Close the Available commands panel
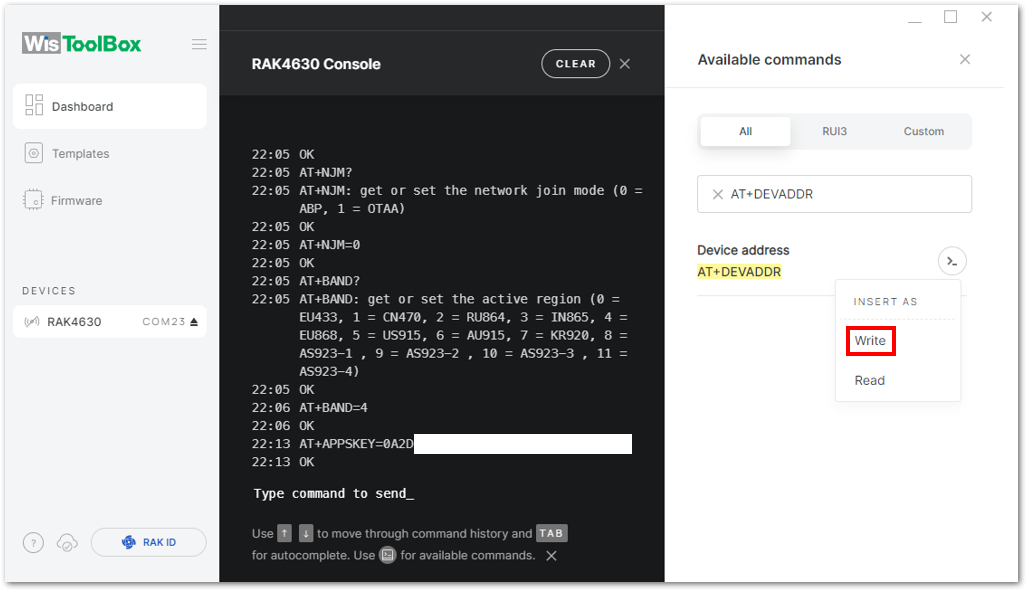Viewport: 1027px width, 591px height. (965, 60)
